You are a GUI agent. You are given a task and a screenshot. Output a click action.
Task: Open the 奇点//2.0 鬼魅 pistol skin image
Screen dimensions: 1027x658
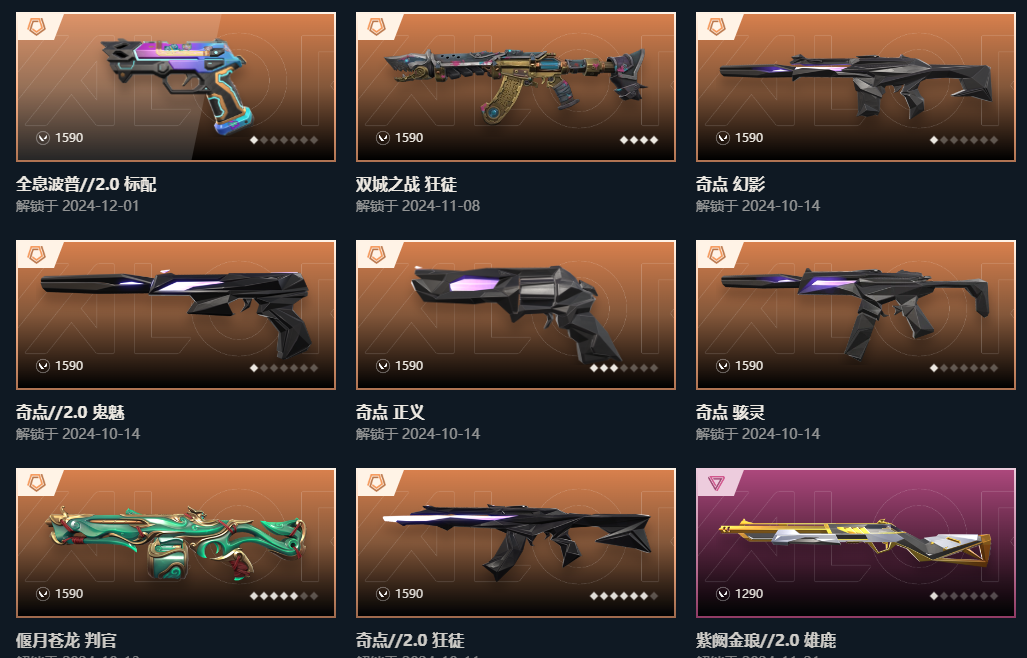[x=176, y=313]
